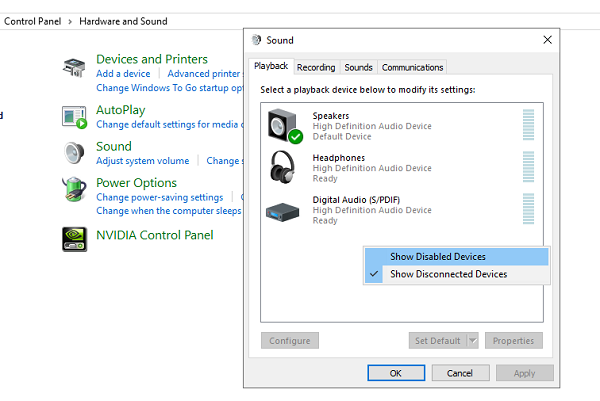
Task: Click Adjust system volume link
Action: click(142, 161)
